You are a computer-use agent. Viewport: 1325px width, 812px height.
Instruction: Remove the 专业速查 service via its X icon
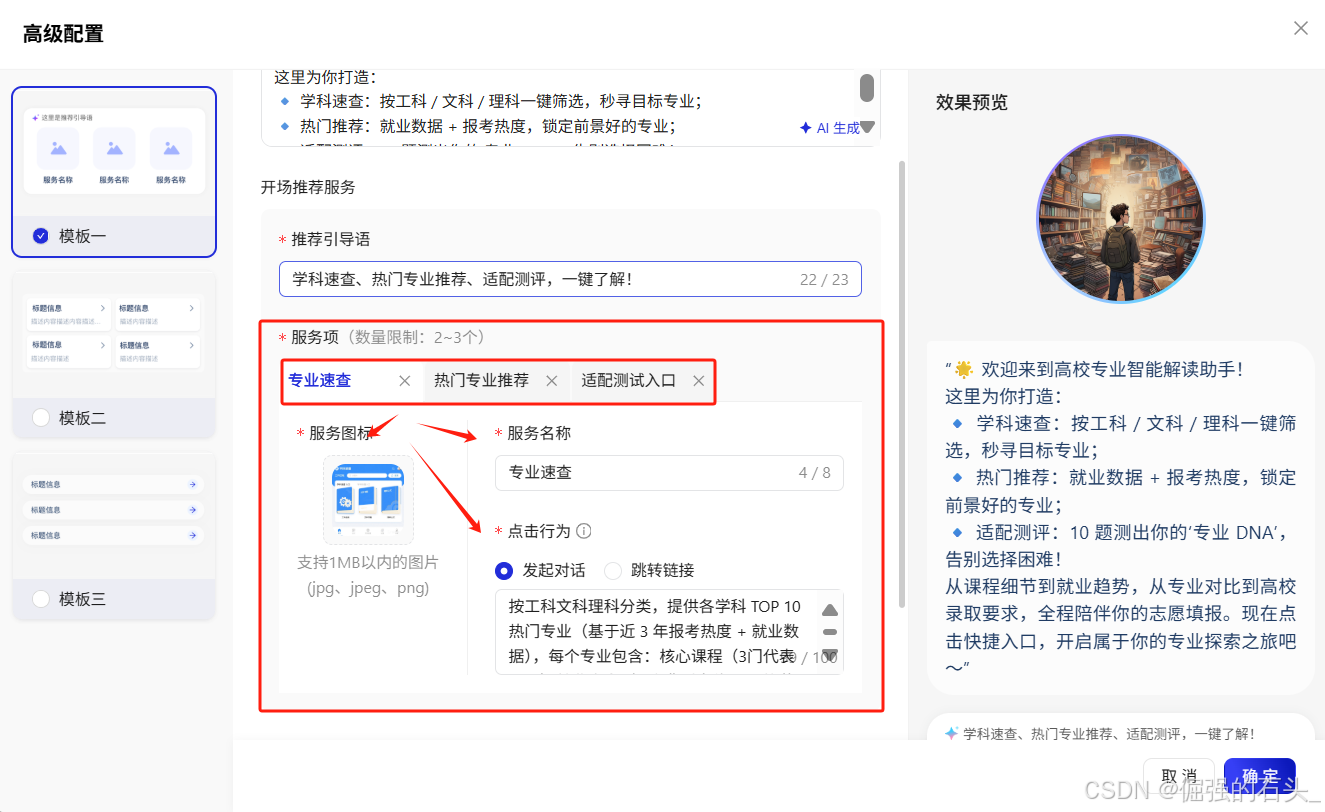coord(405,380)
